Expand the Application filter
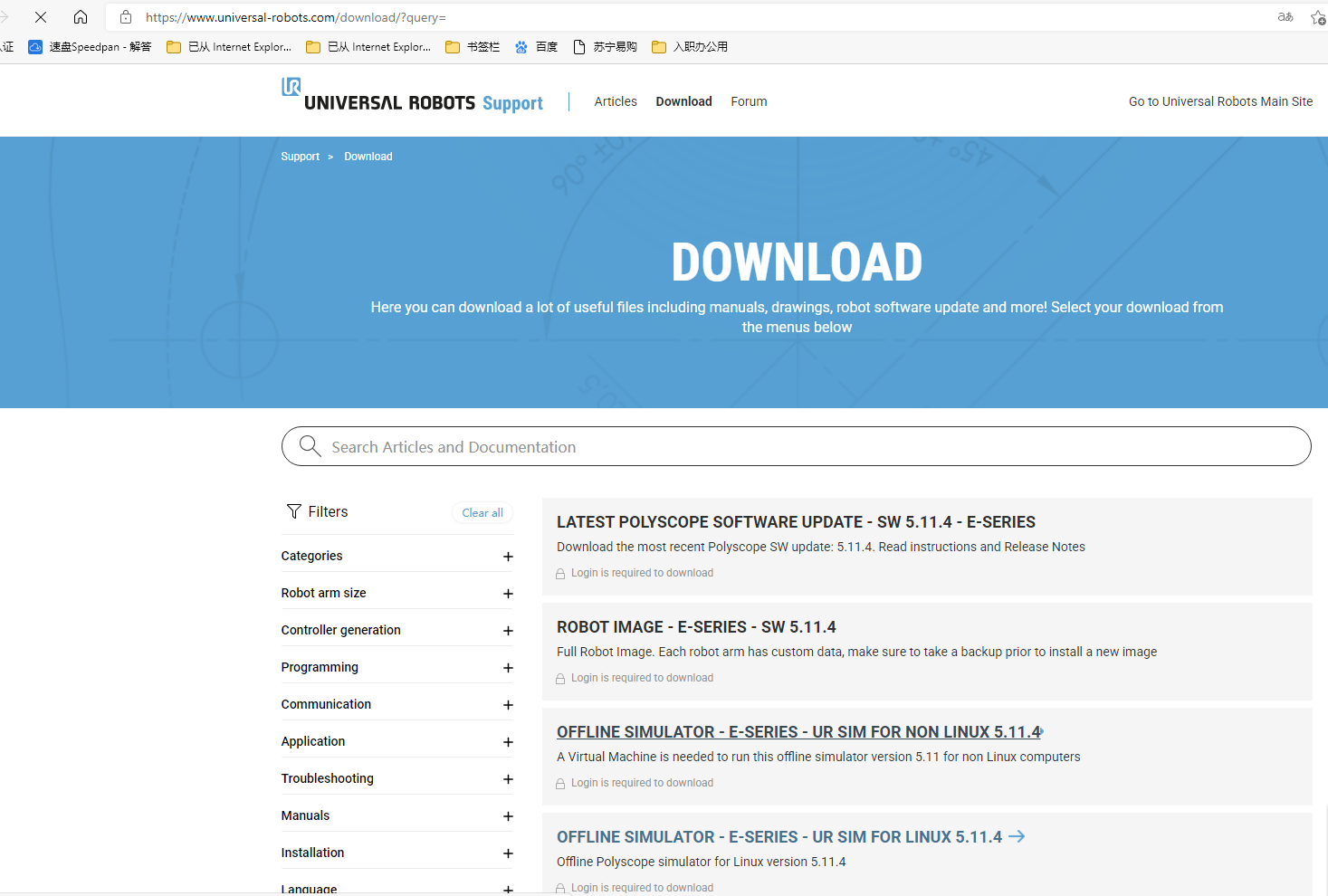The height and width of the screenshot is (896, 1328). click(396, 741)
